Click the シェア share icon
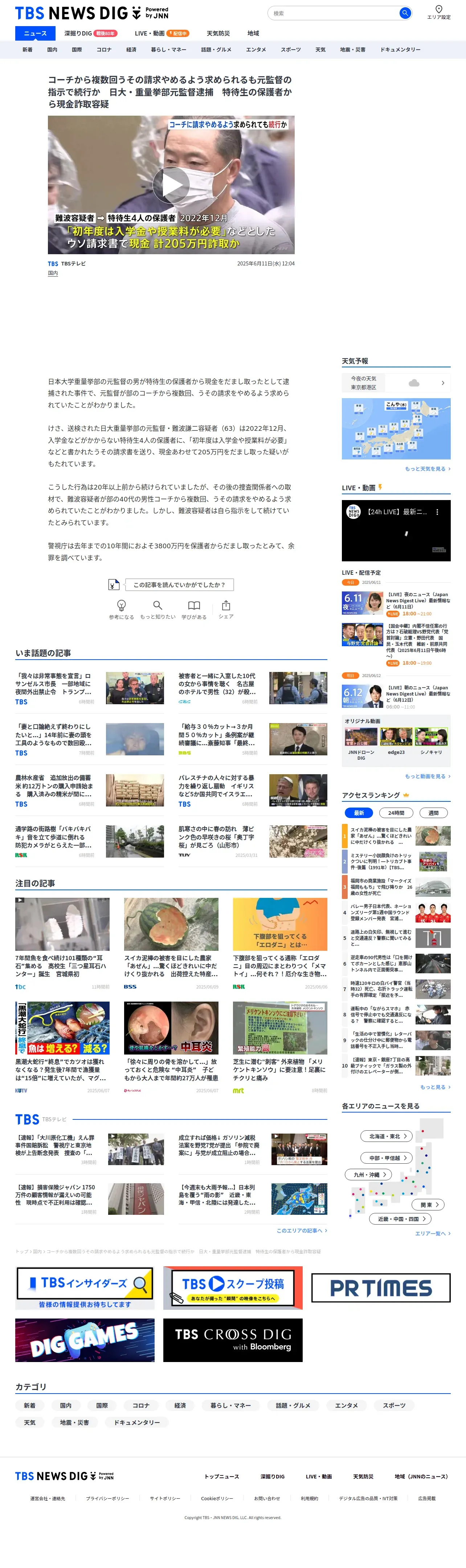 pyautogui.click(x=226, y=605)
